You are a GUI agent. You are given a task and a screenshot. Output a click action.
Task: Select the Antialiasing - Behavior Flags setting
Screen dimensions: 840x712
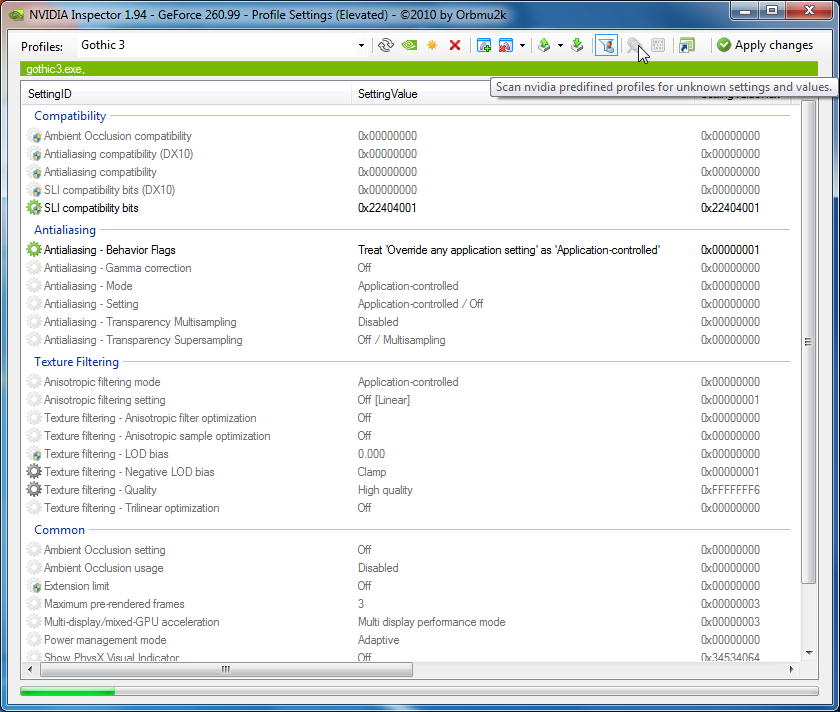[109, 250]
